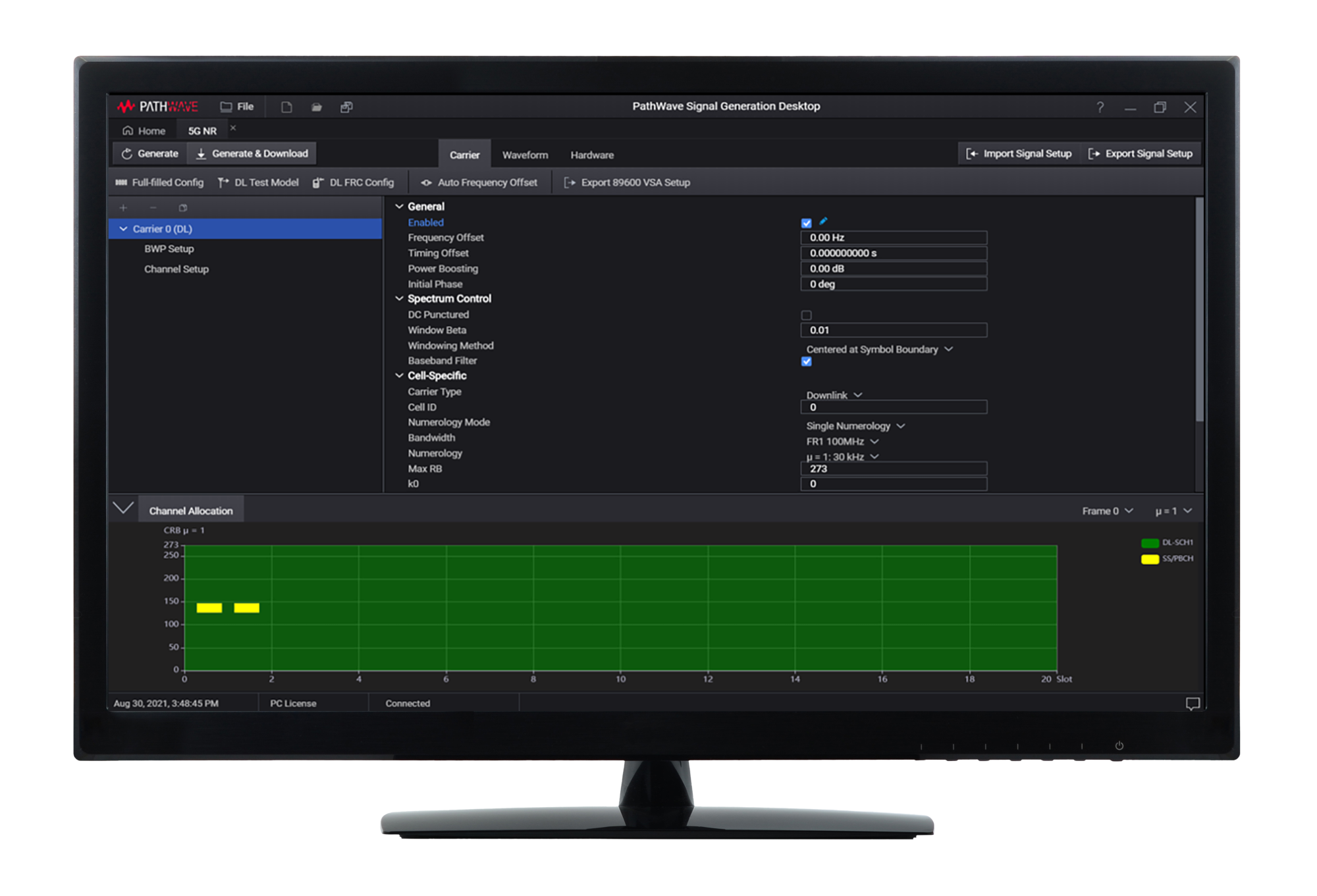Click the new document icon in title bar
This screenshot has height=896, width=1317.
(x=286, y=107)
